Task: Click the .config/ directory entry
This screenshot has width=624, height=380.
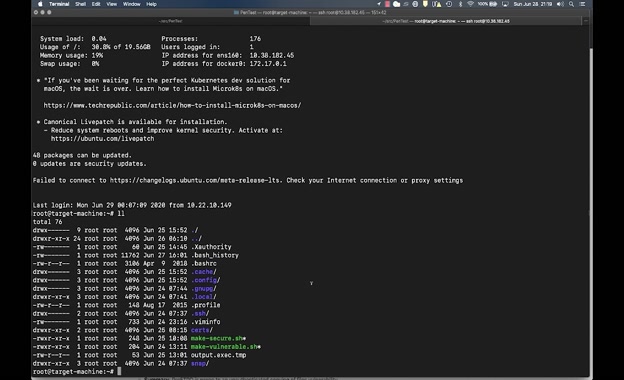Action: click(205, 280)
